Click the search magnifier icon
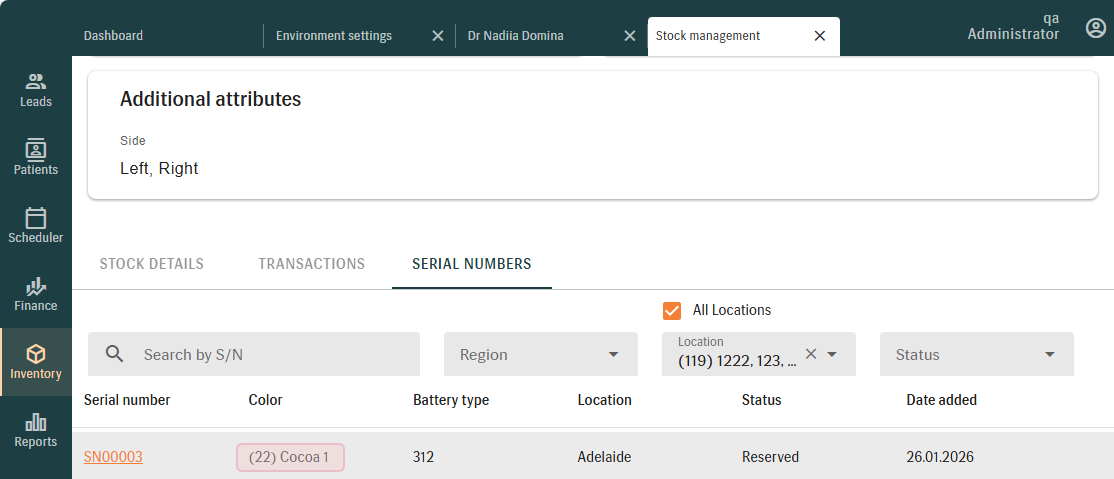Viewport: 1114px width, 479px height. pos(115,354)
